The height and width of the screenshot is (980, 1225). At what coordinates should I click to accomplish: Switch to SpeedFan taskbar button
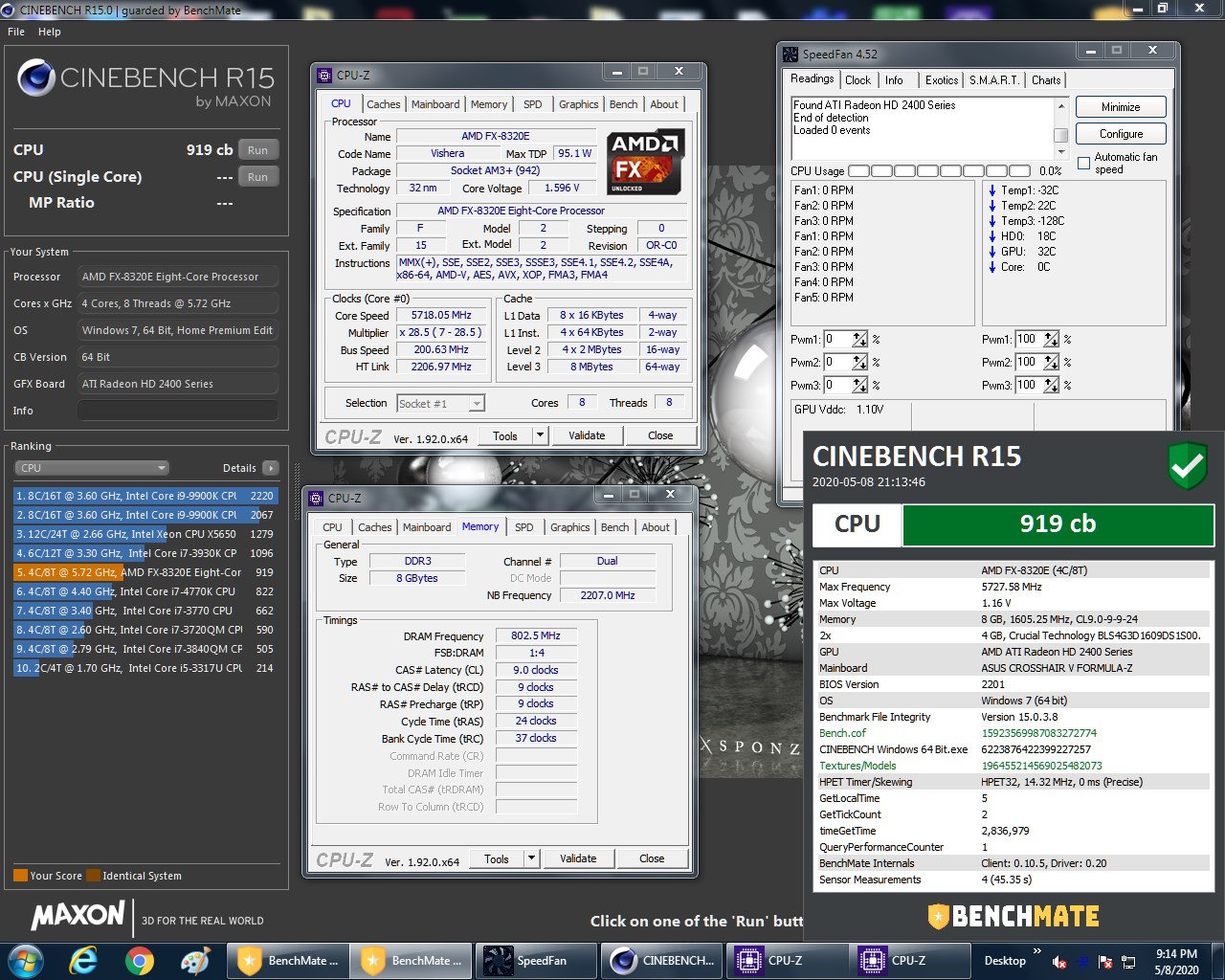(x=534, y=960)
